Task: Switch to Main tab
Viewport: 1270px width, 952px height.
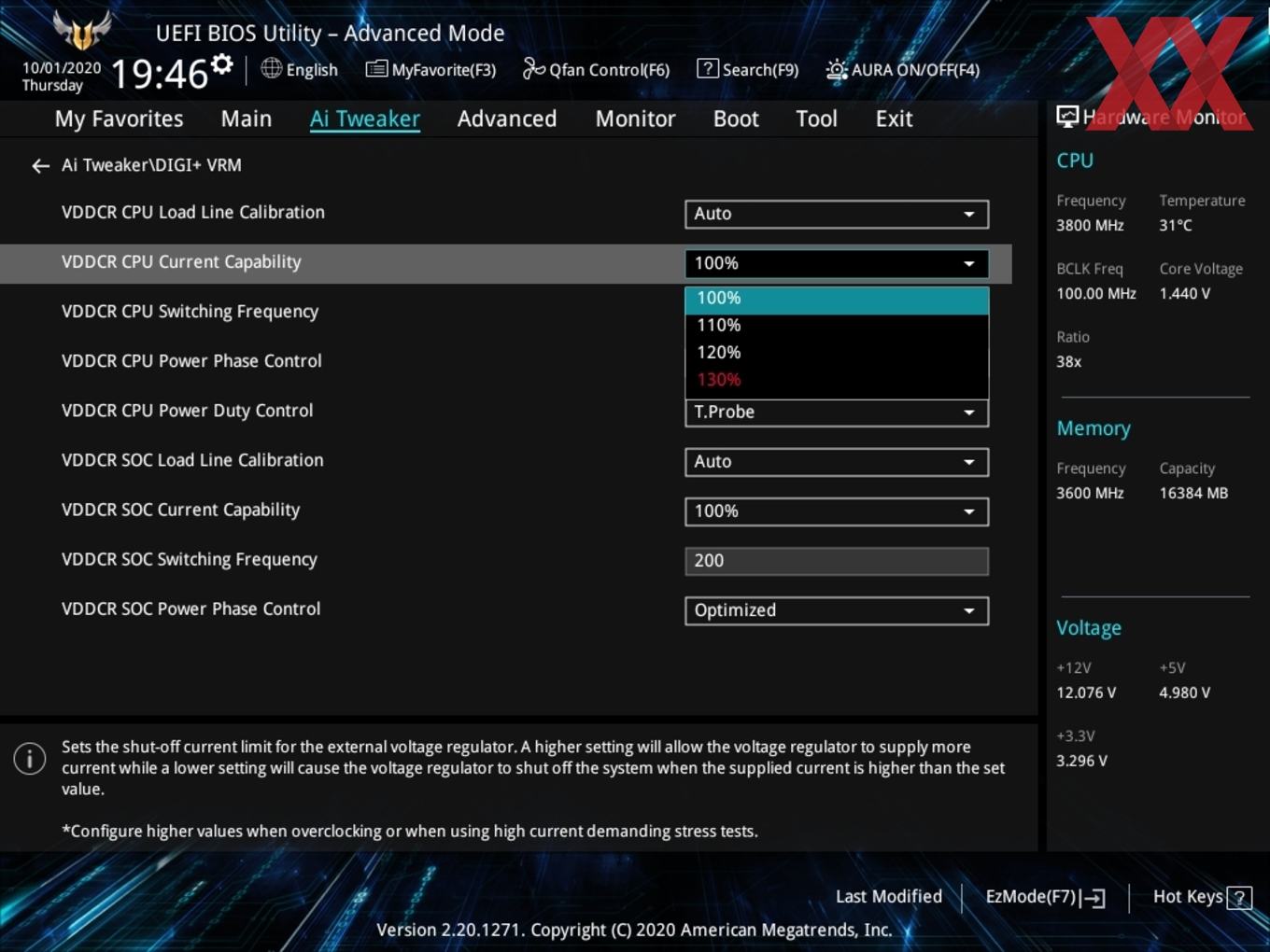Action: 247,119
